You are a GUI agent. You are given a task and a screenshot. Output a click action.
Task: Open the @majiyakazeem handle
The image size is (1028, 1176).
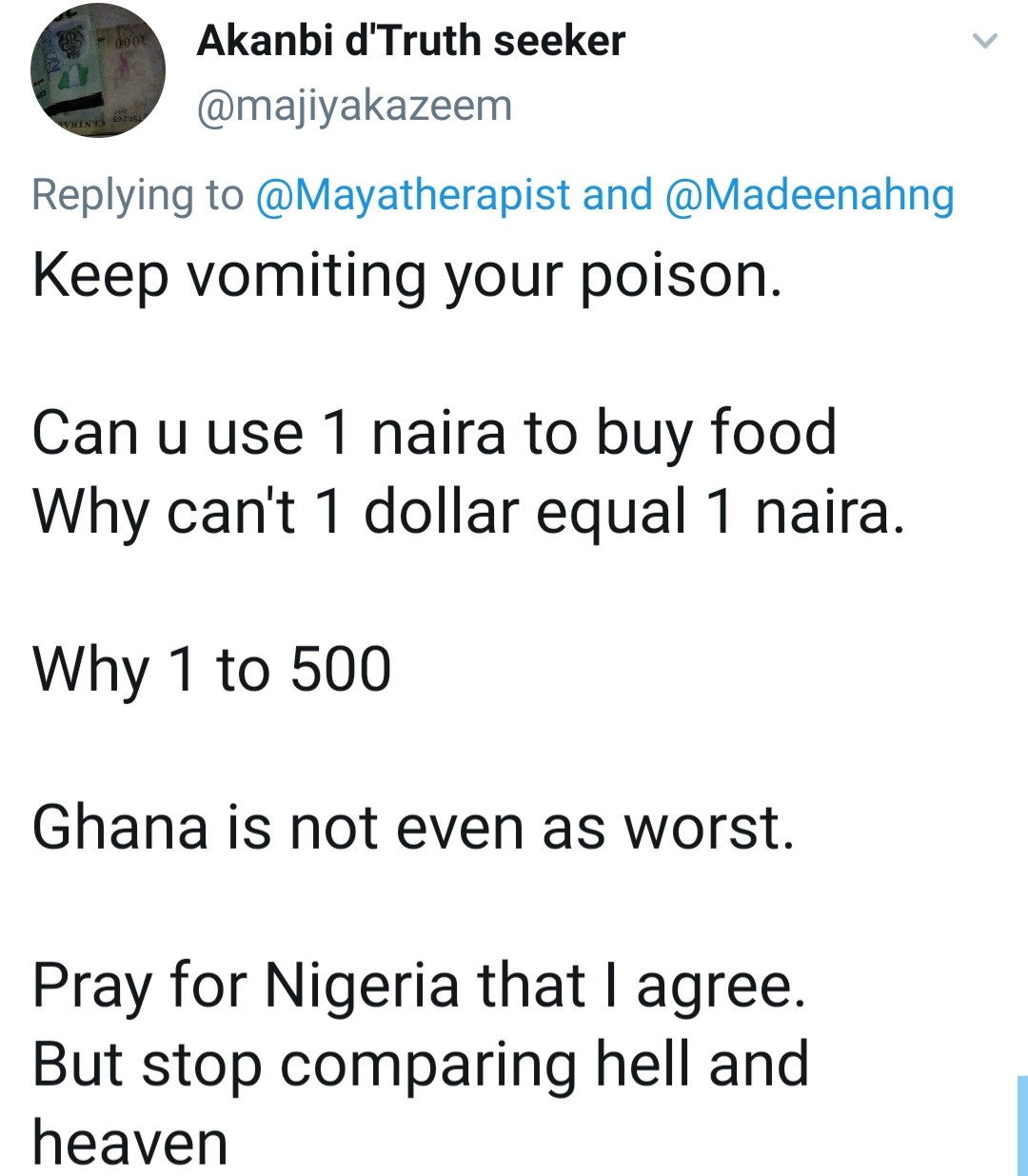coord(353,106)
